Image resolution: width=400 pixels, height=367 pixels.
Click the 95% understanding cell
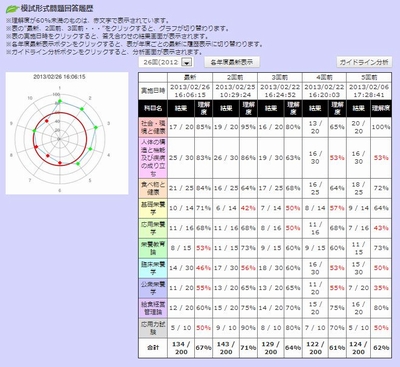tap(248, 127)
